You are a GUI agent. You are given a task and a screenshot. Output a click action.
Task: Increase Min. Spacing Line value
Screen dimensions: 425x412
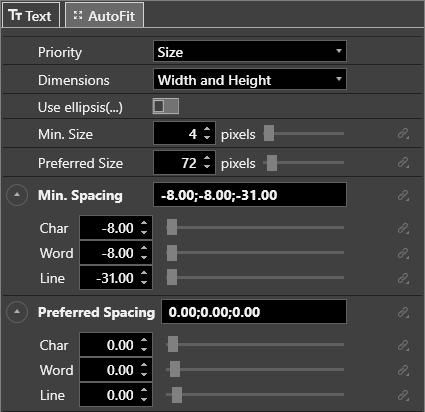click(144, 274)
